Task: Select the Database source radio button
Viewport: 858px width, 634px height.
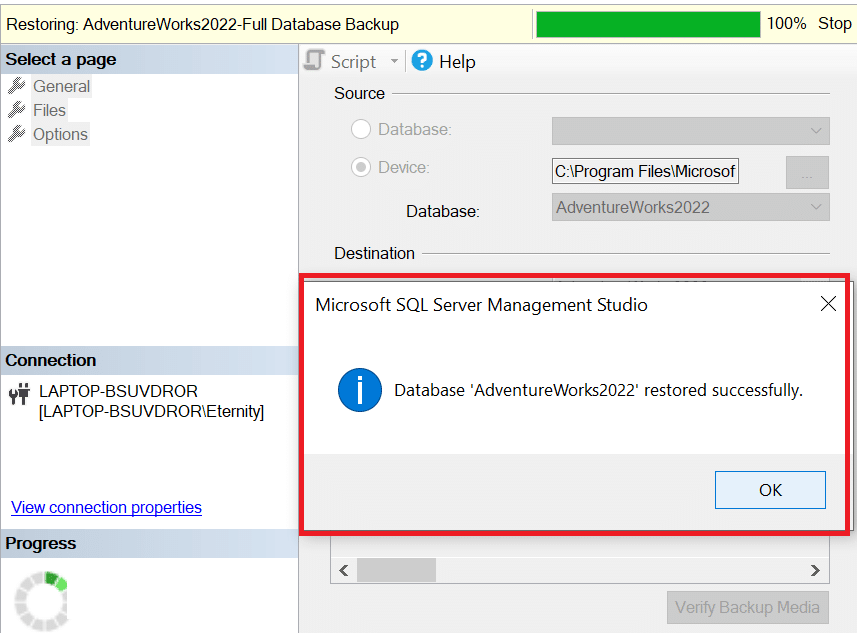Action: click(361, 130)
